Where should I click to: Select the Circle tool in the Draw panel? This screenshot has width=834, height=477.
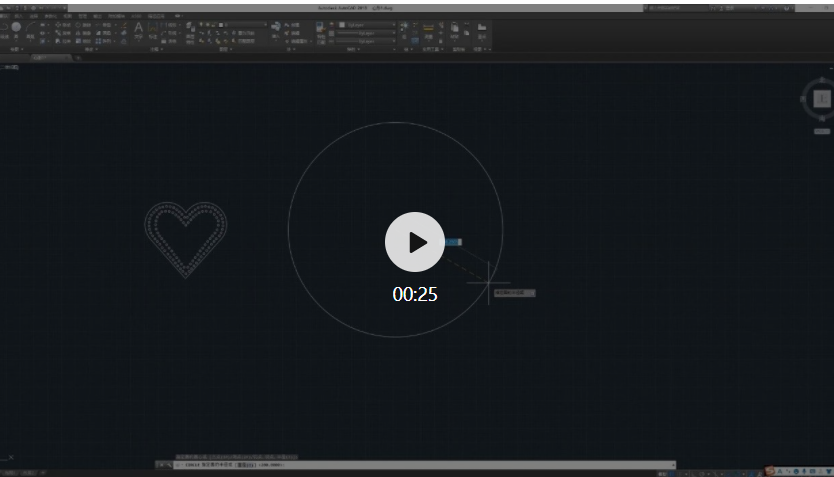point(16,30)
